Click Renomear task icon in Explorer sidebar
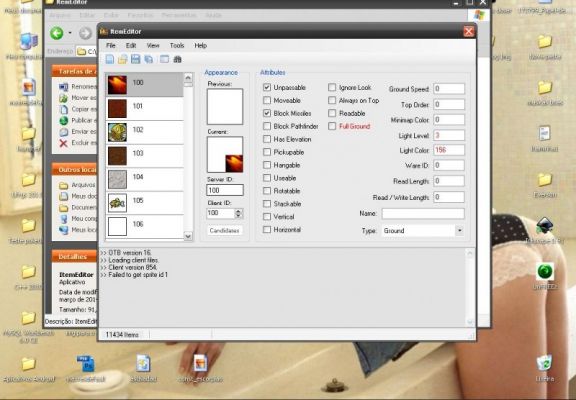 click(64, 87)
